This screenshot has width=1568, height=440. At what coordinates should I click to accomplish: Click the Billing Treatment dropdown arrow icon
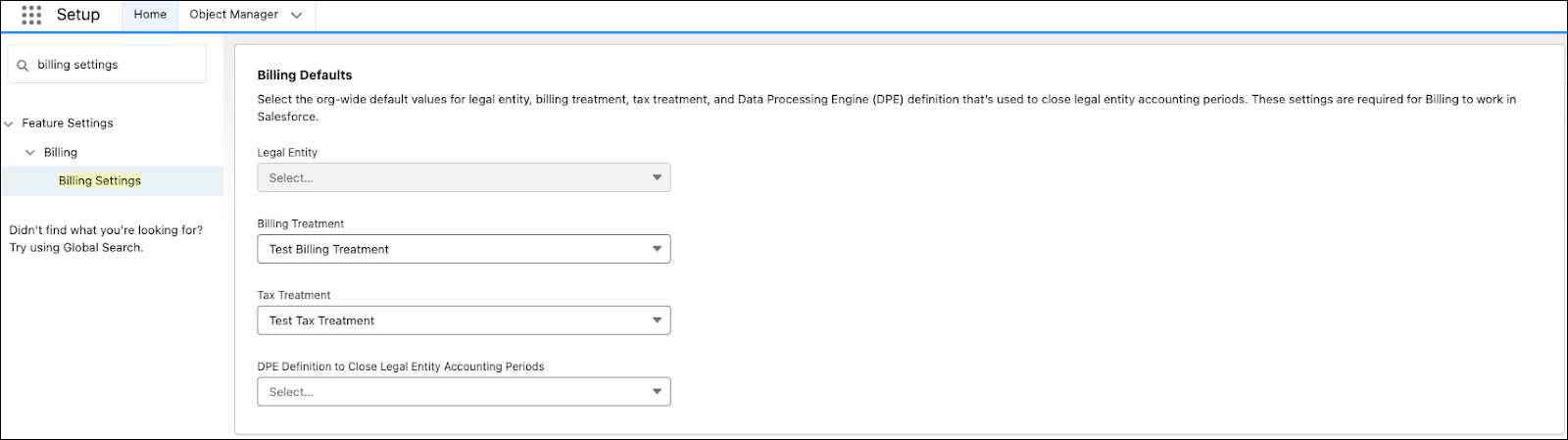click(657, 249)
